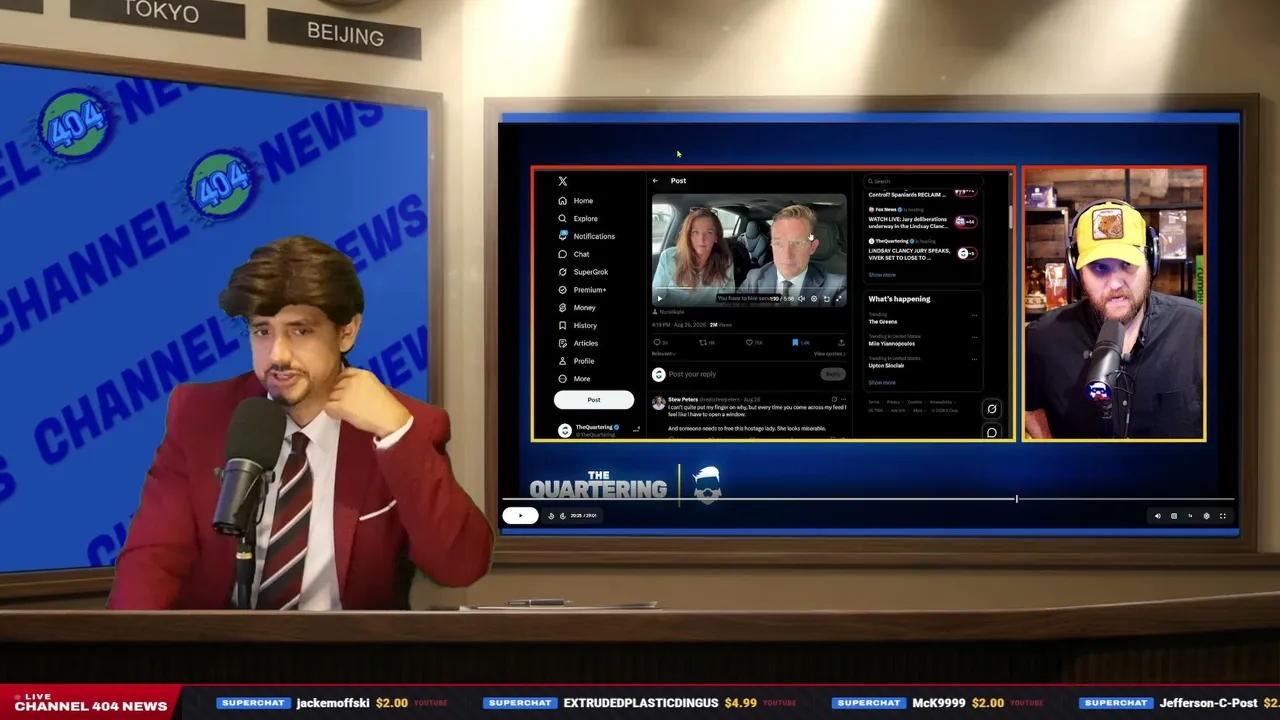Click the white Post button in sidebar
1280x720 pixels.
(594, 400)
